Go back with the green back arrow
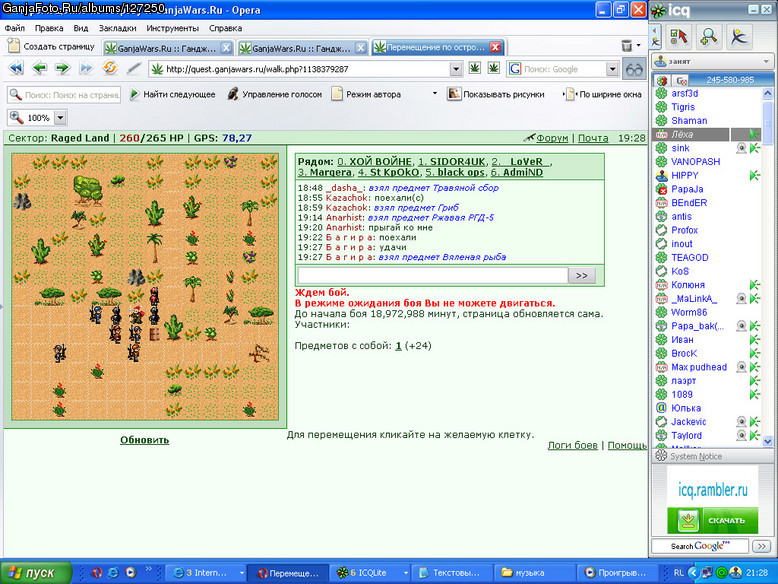This screenshot has width=778, height=584. [x=40, y=68]
